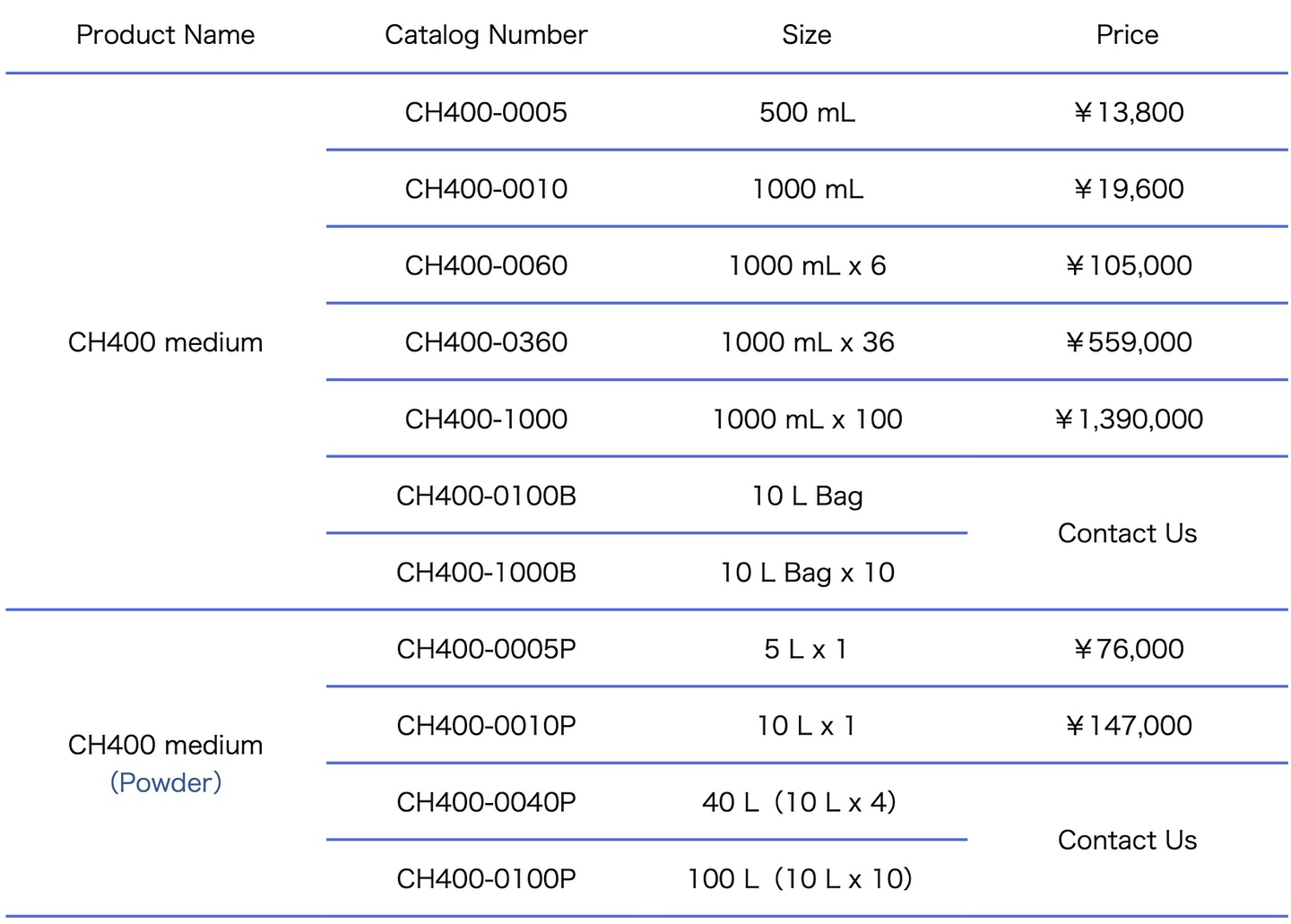The width and height of the screenshot is (1291, 924).
Task: Click the Size column header
Action: point(806,35)
